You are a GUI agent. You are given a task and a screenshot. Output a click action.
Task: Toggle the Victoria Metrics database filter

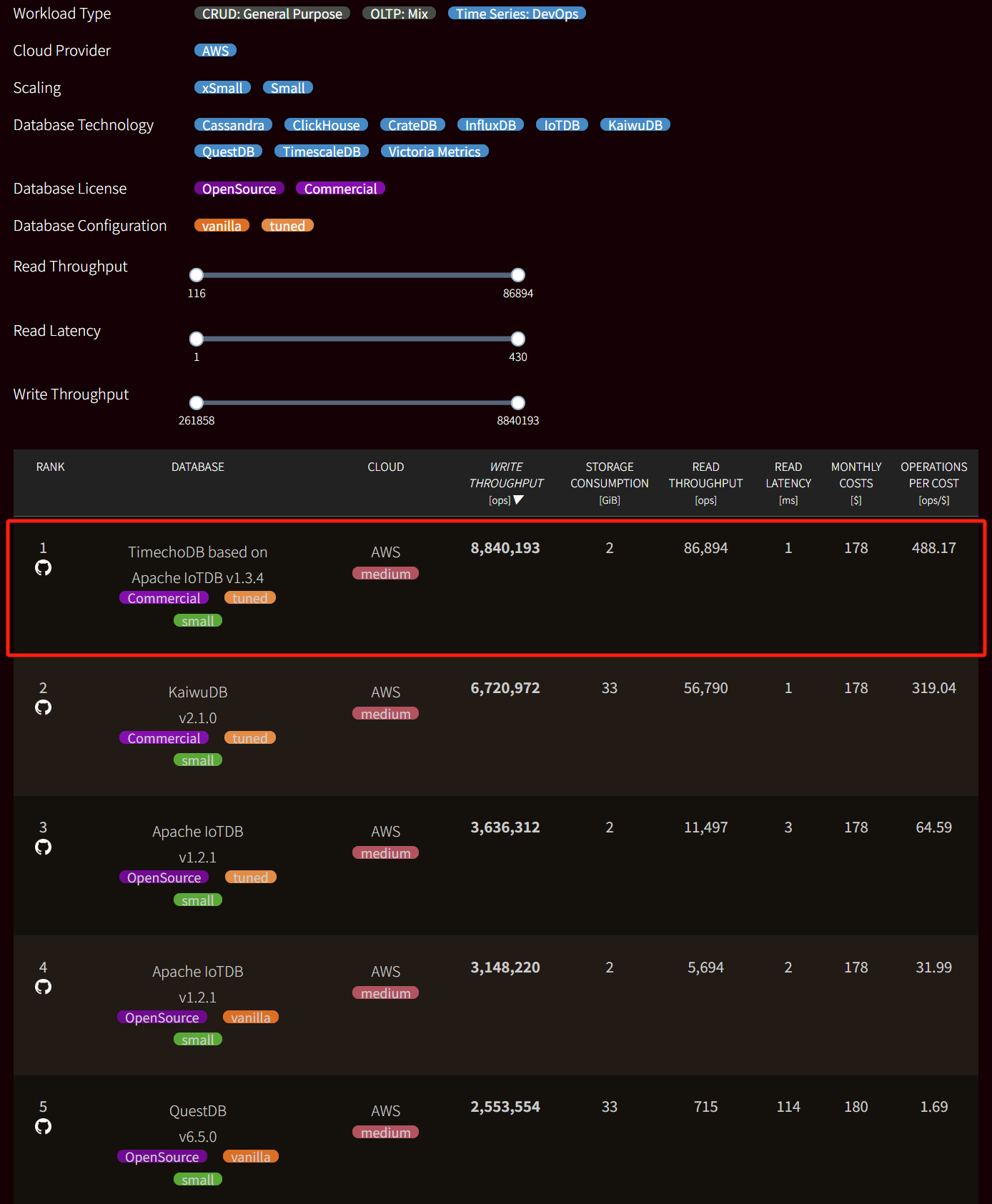pyautogui.click(x=434, y=151)
